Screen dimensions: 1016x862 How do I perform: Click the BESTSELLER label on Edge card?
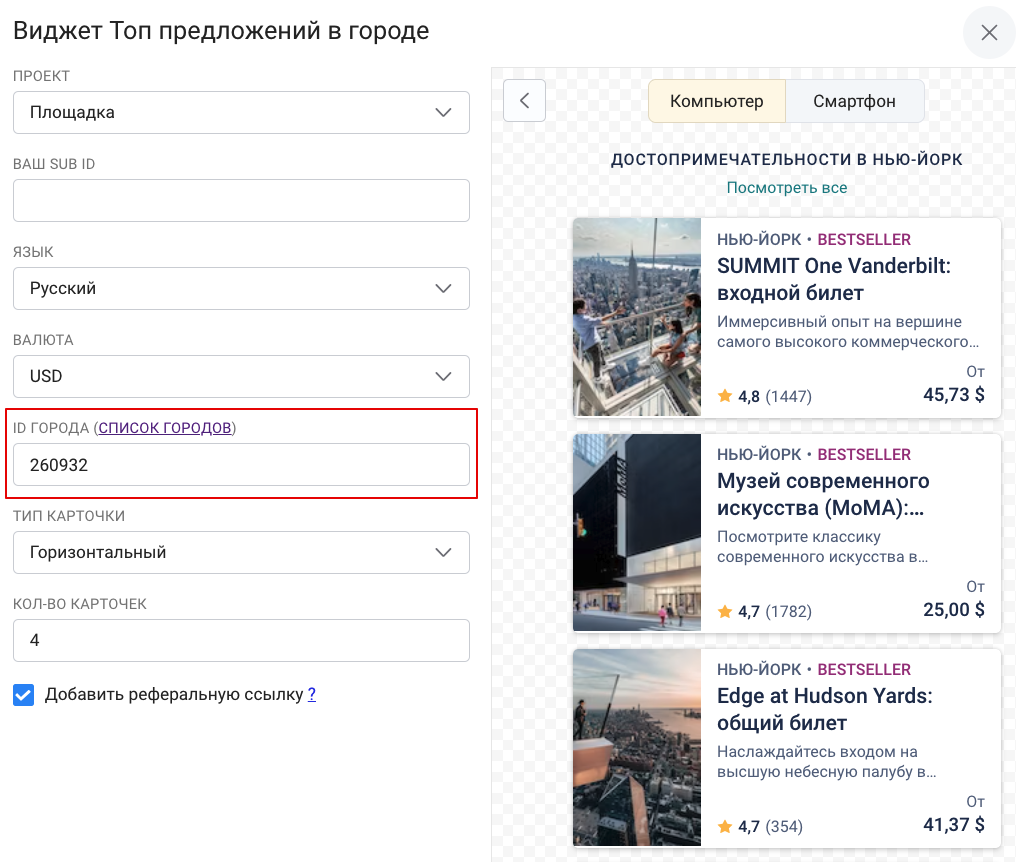[864, 670]
